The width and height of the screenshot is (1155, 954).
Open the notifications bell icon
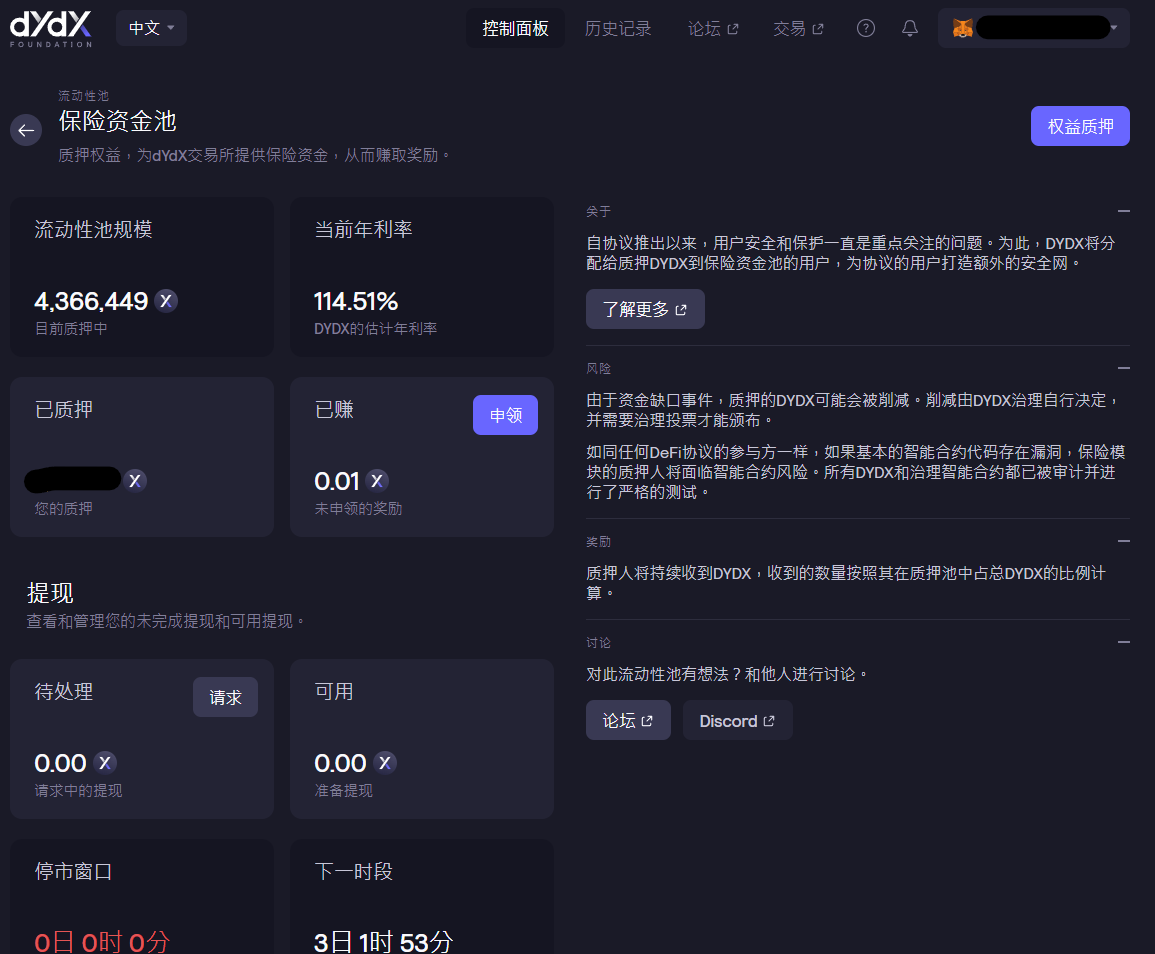point(910,28)
